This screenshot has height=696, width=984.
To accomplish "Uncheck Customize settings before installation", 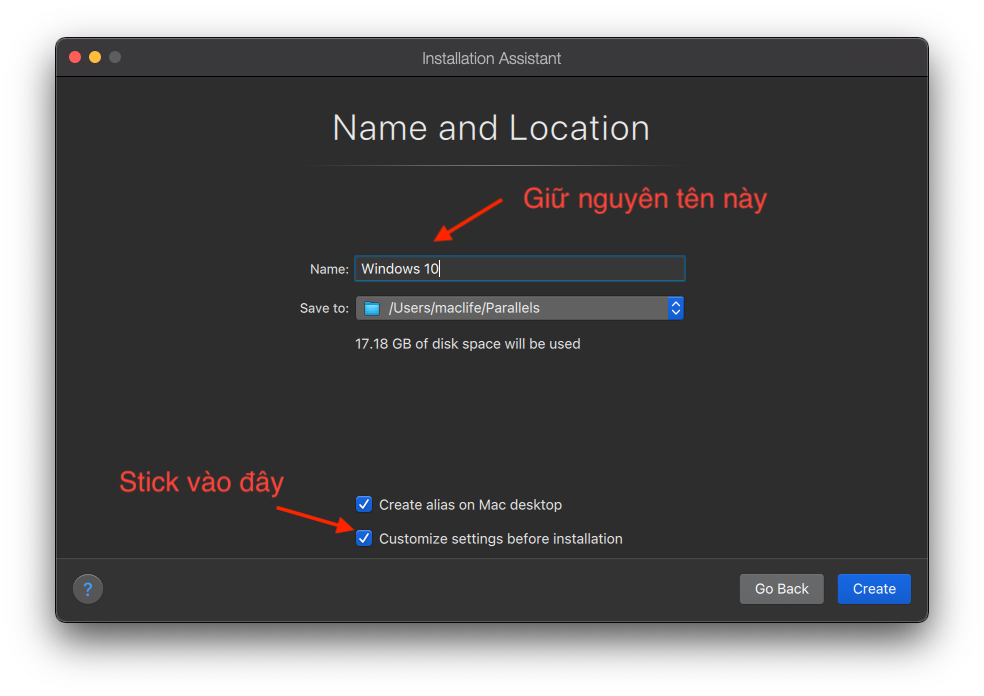I will 364,538.
